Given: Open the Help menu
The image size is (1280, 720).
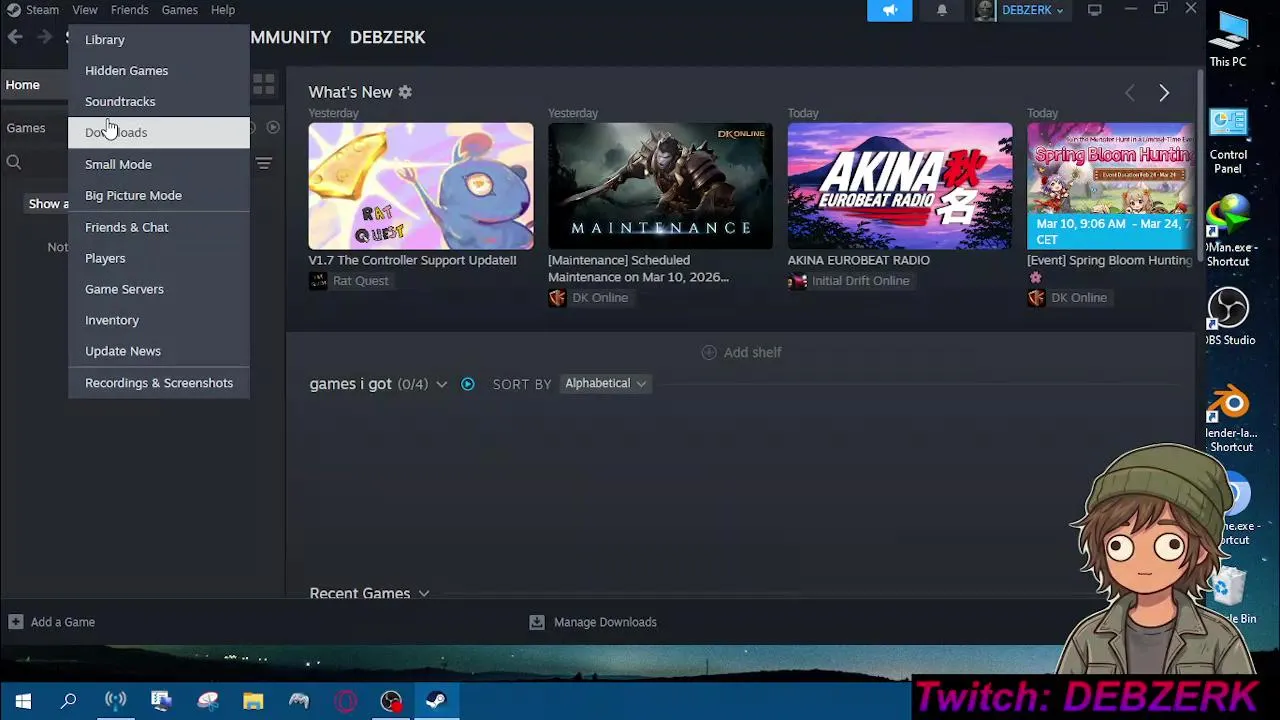Looking at the screenshot, I should click(x=222, y=10).
